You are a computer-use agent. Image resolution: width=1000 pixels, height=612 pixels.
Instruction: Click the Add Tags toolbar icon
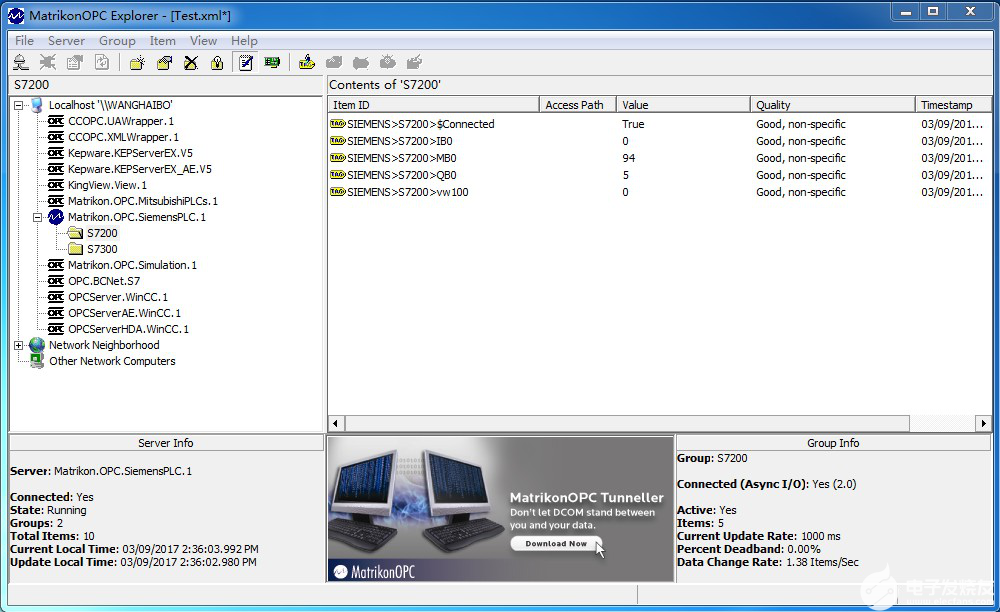[307, 63]
